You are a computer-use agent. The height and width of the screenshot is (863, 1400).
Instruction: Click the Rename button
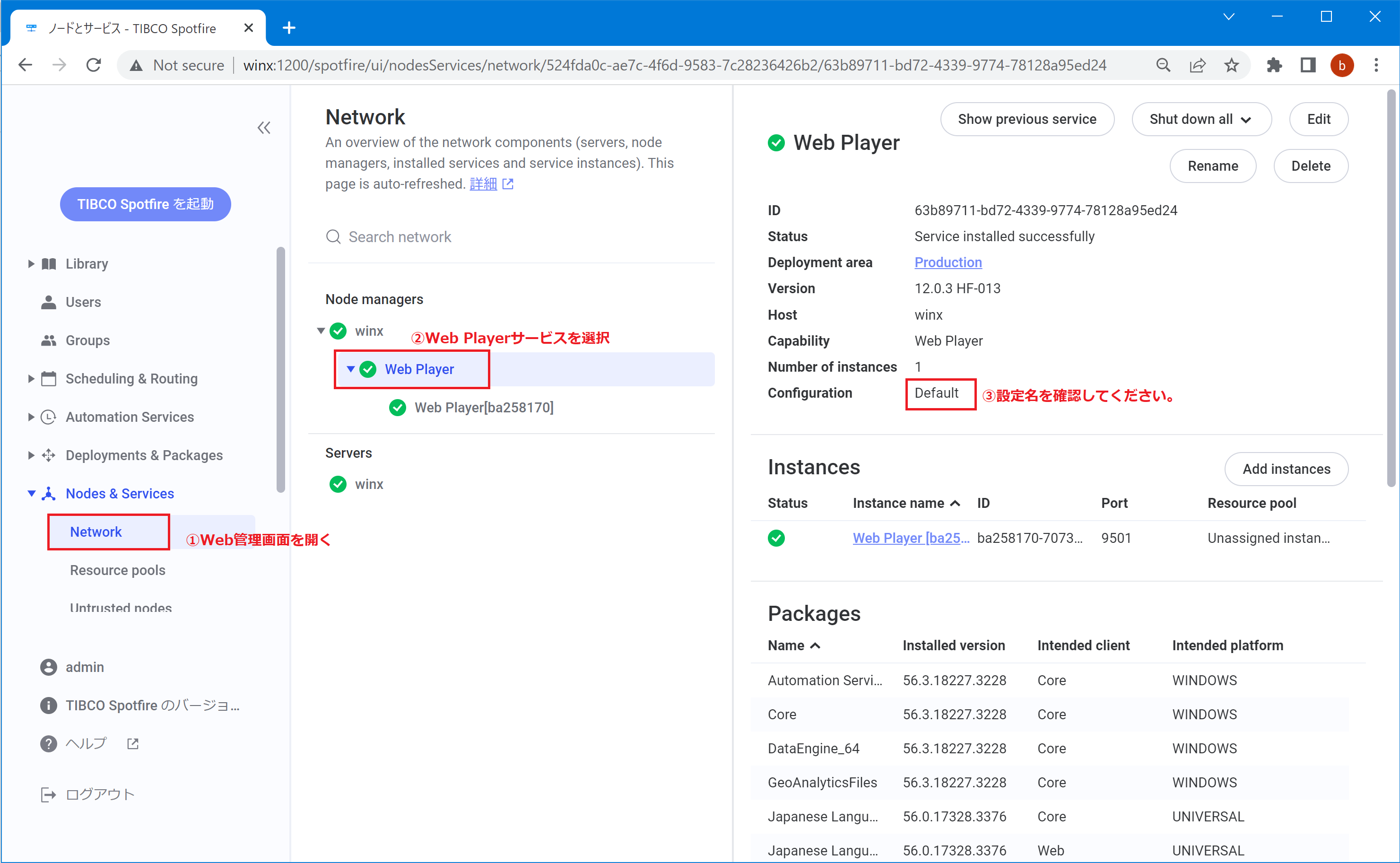(x=1213, y=166)
